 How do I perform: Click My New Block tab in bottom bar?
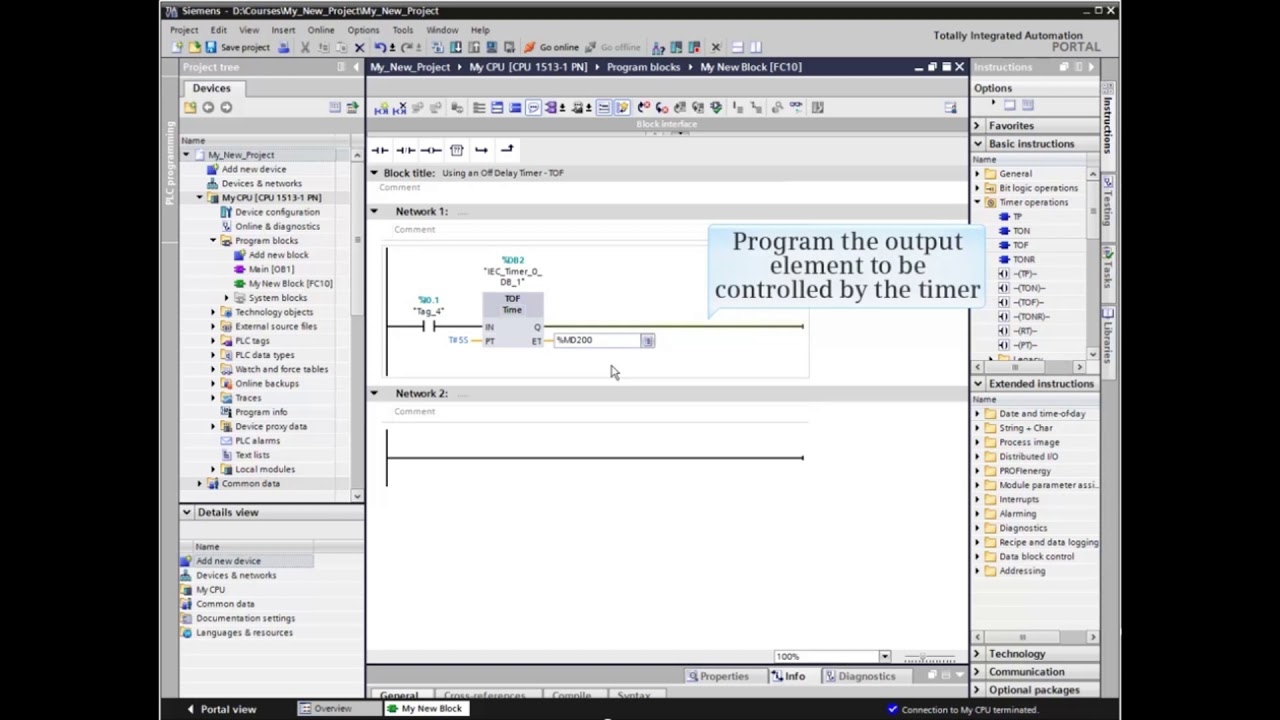tap(425, 709)
